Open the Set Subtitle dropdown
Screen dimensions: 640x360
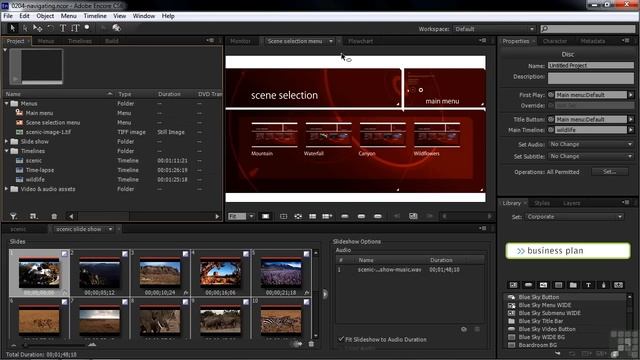click(591, 156)
